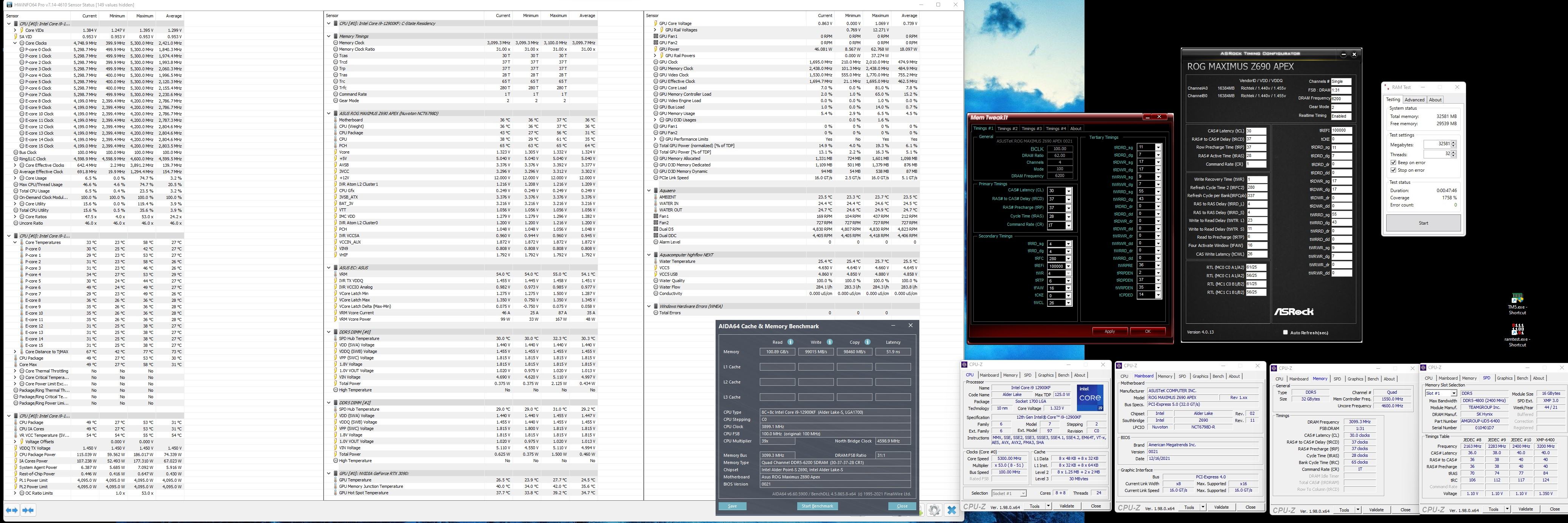
Task: Switch to Timings #4 tab in MemTweakIt
Action: (1055, 129)
